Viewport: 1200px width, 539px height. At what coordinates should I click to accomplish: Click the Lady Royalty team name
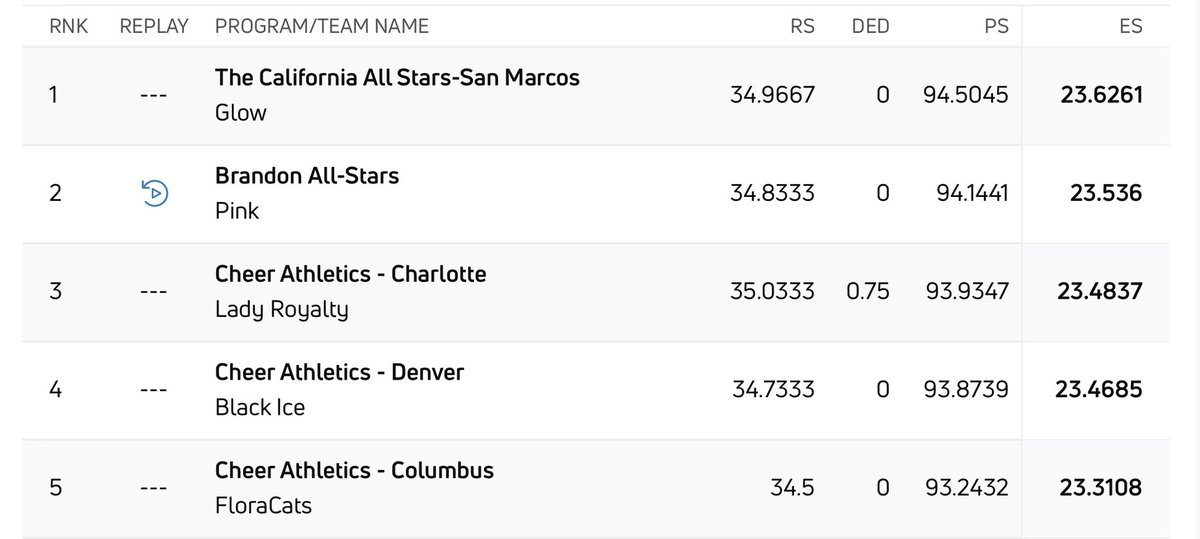(282, 310)
